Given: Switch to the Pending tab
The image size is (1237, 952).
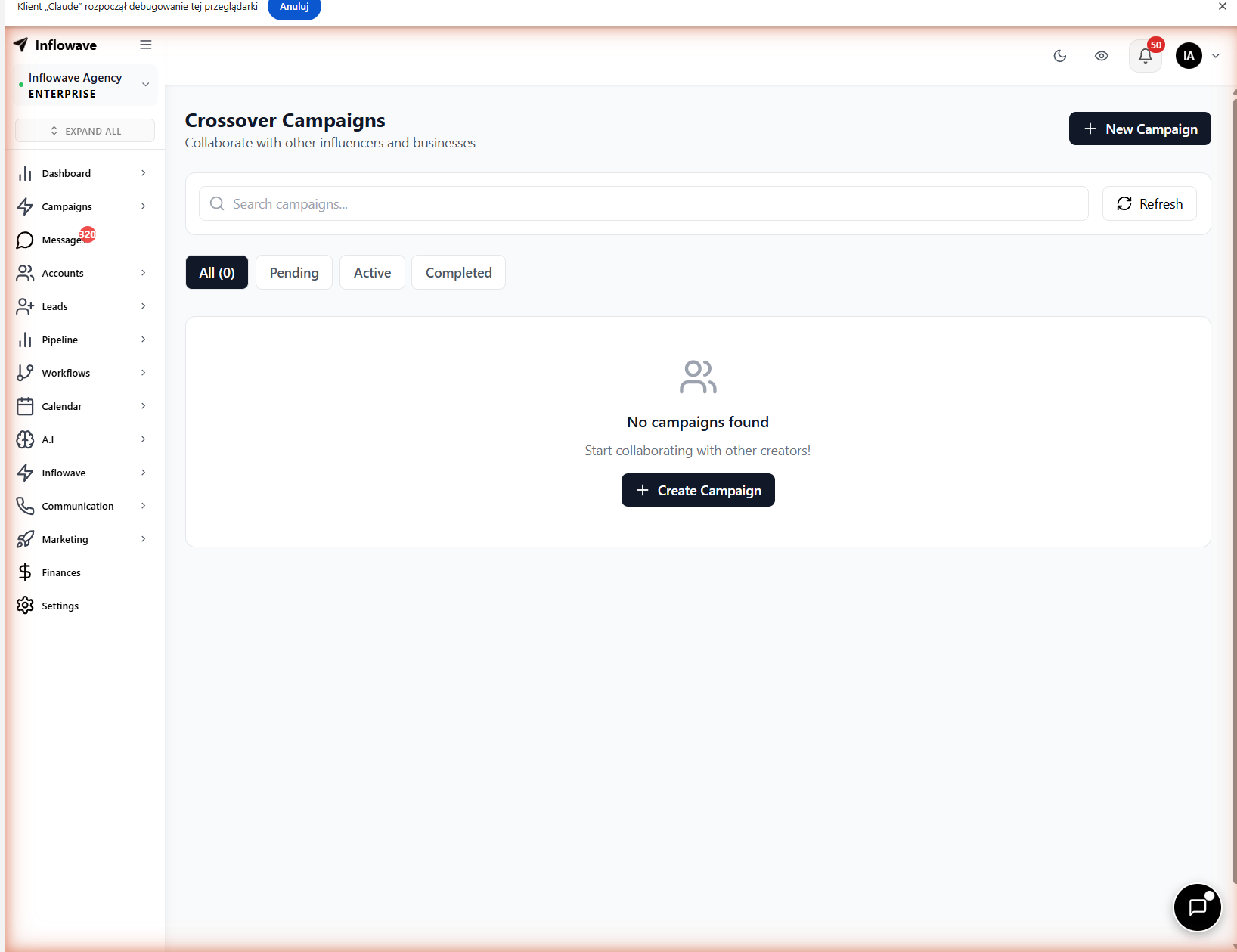Looking at the screenshot, I should [x=293, y=272].
